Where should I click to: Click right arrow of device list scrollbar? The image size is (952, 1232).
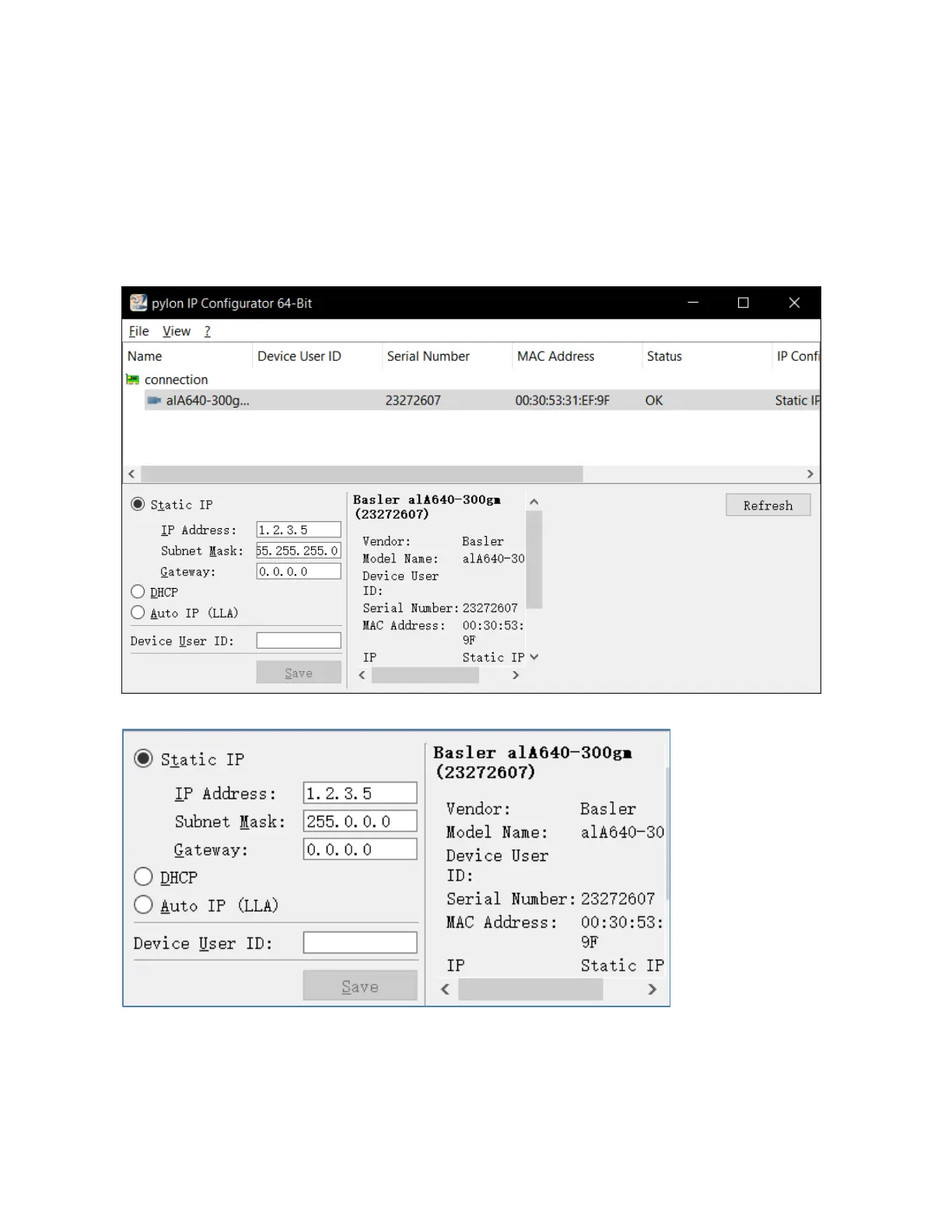tap(810, 474)
